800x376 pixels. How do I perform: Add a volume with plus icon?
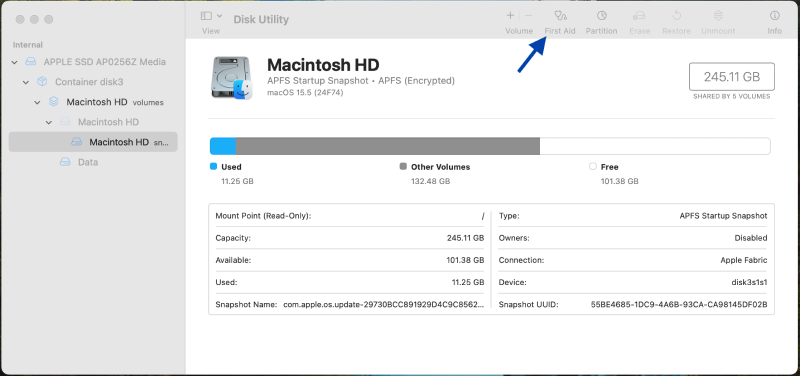[x=510, y=16]
